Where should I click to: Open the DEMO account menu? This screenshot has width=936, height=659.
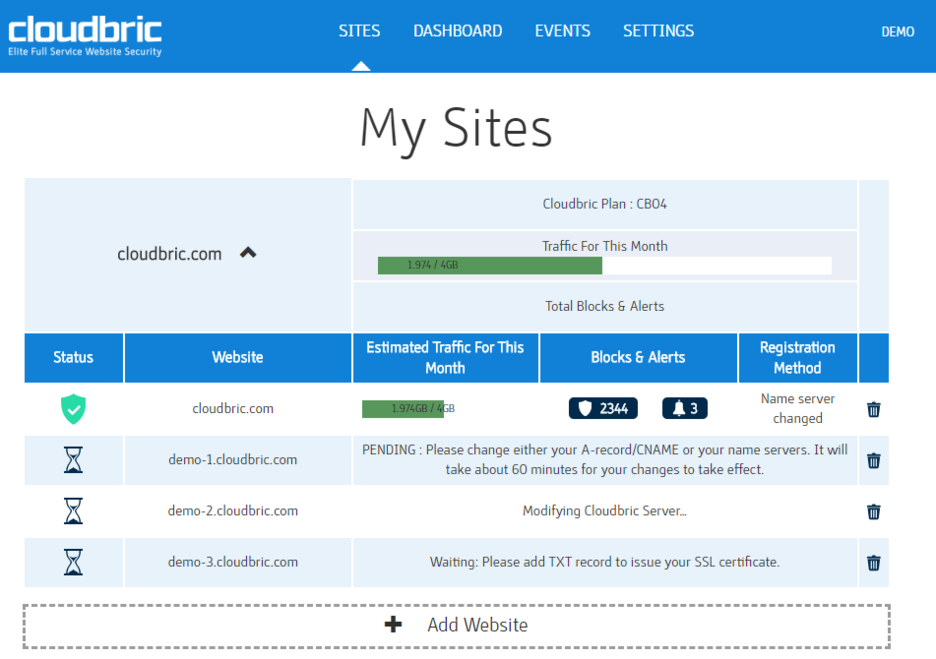[x=898, y=32]
